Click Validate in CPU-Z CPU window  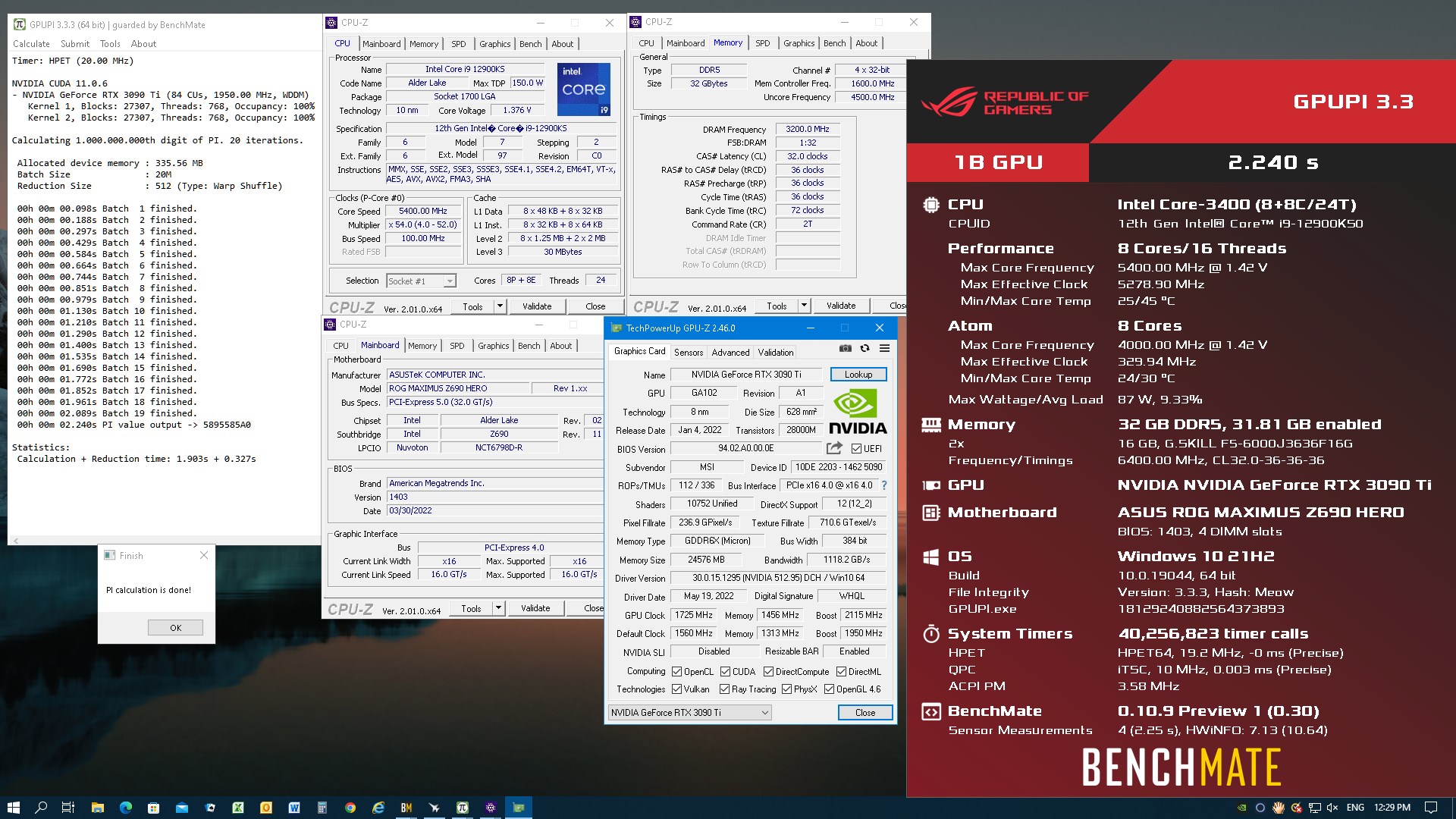pos(537,306)
